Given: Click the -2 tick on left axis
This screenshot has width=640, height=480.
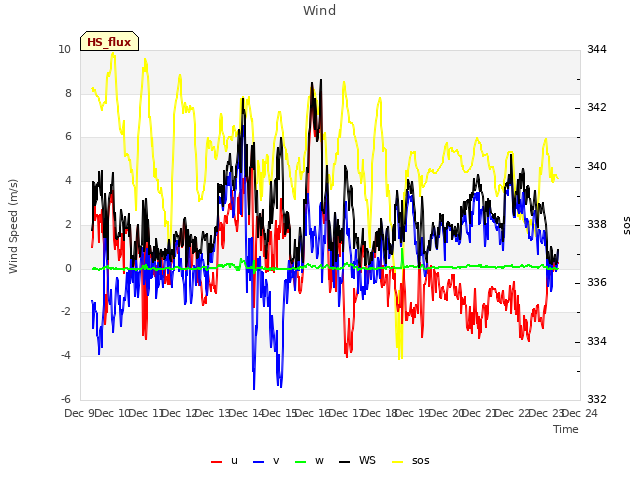Looking at the screenshot, I should coord(66,312).
